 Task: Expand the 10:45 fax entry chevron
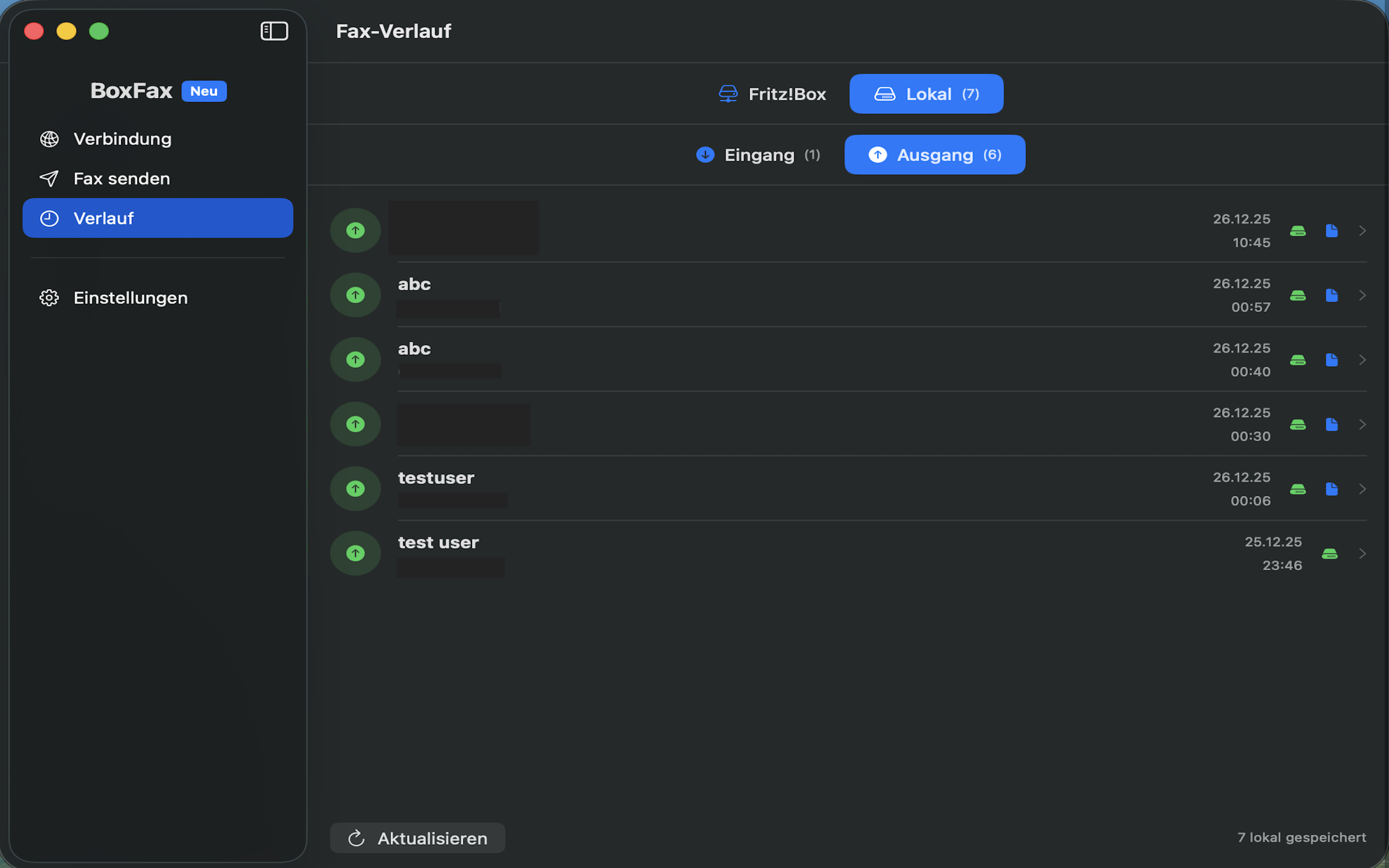click(x=1362, y=231)
